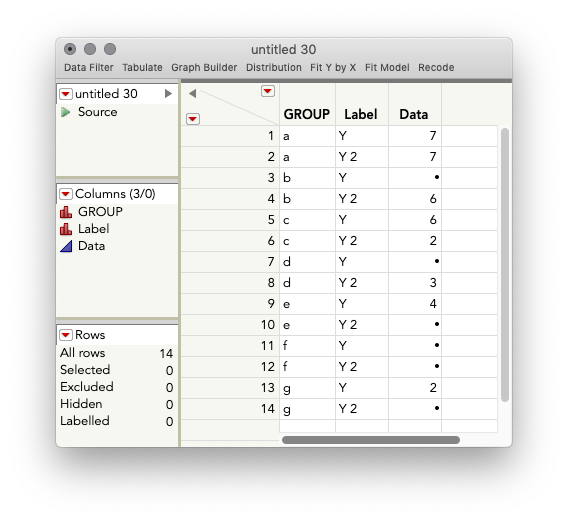Open Fit Model

[x=387, y=67]
